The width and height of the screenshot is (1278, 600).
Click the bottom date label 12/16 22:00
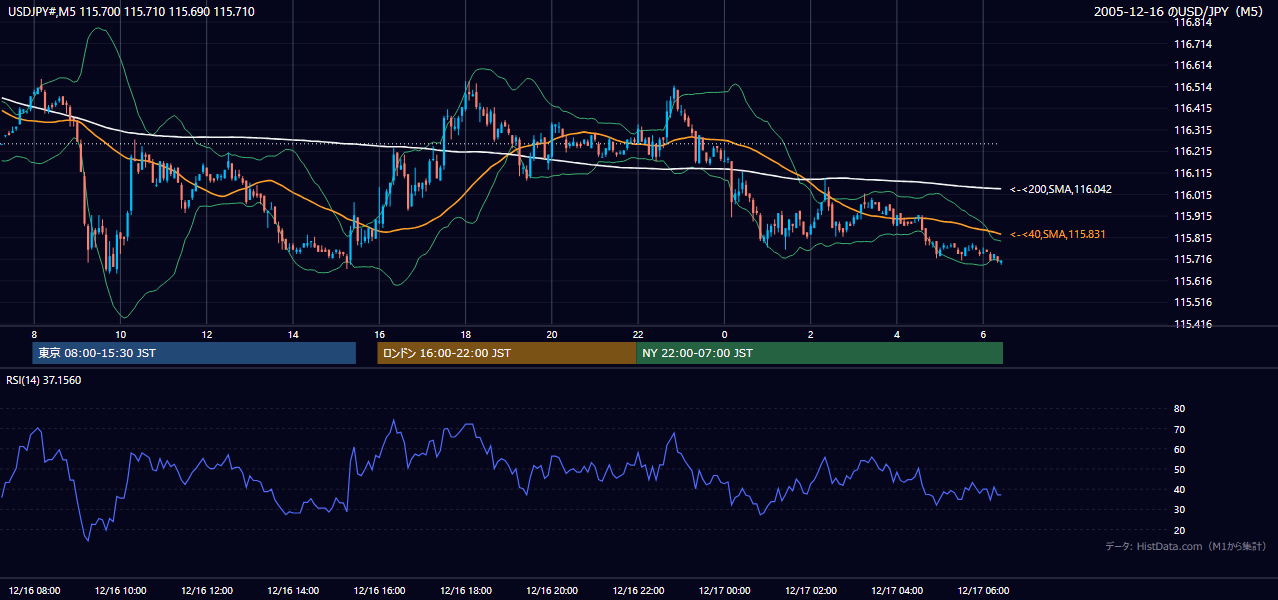click(638, 591)
